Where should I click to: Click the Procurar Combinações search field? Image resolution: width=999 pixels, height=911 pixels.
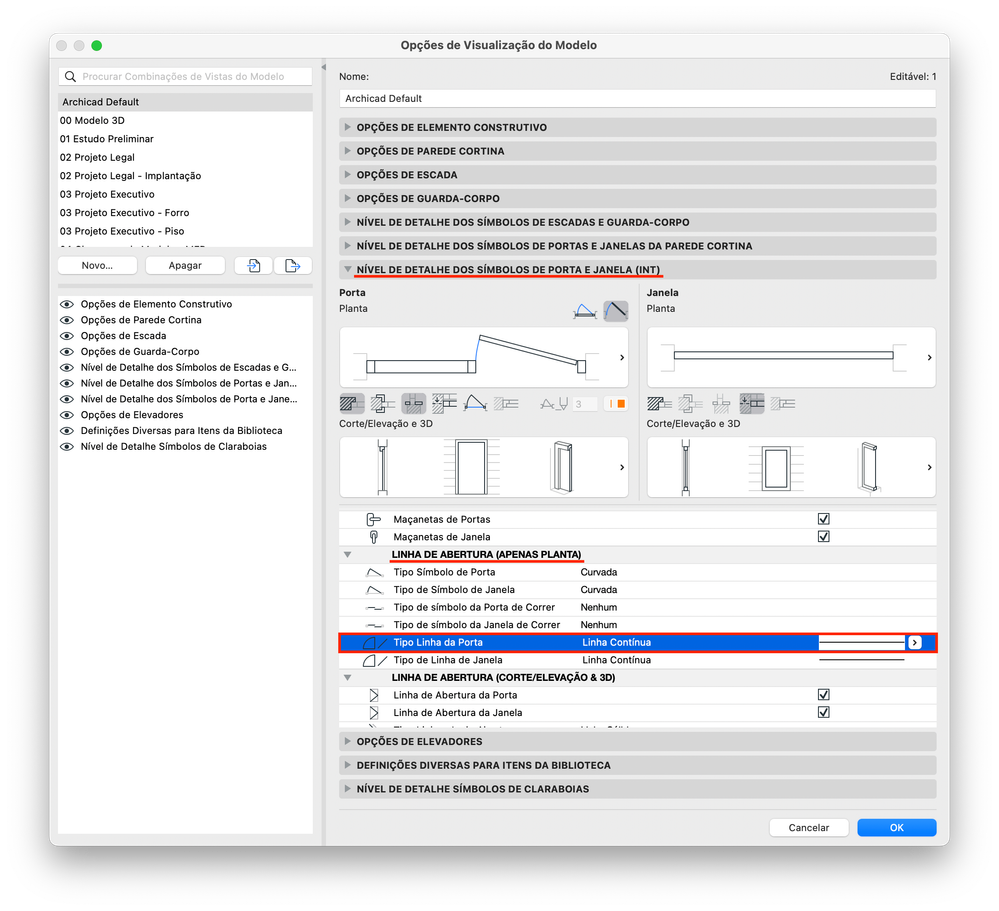[x=185, y=76]
